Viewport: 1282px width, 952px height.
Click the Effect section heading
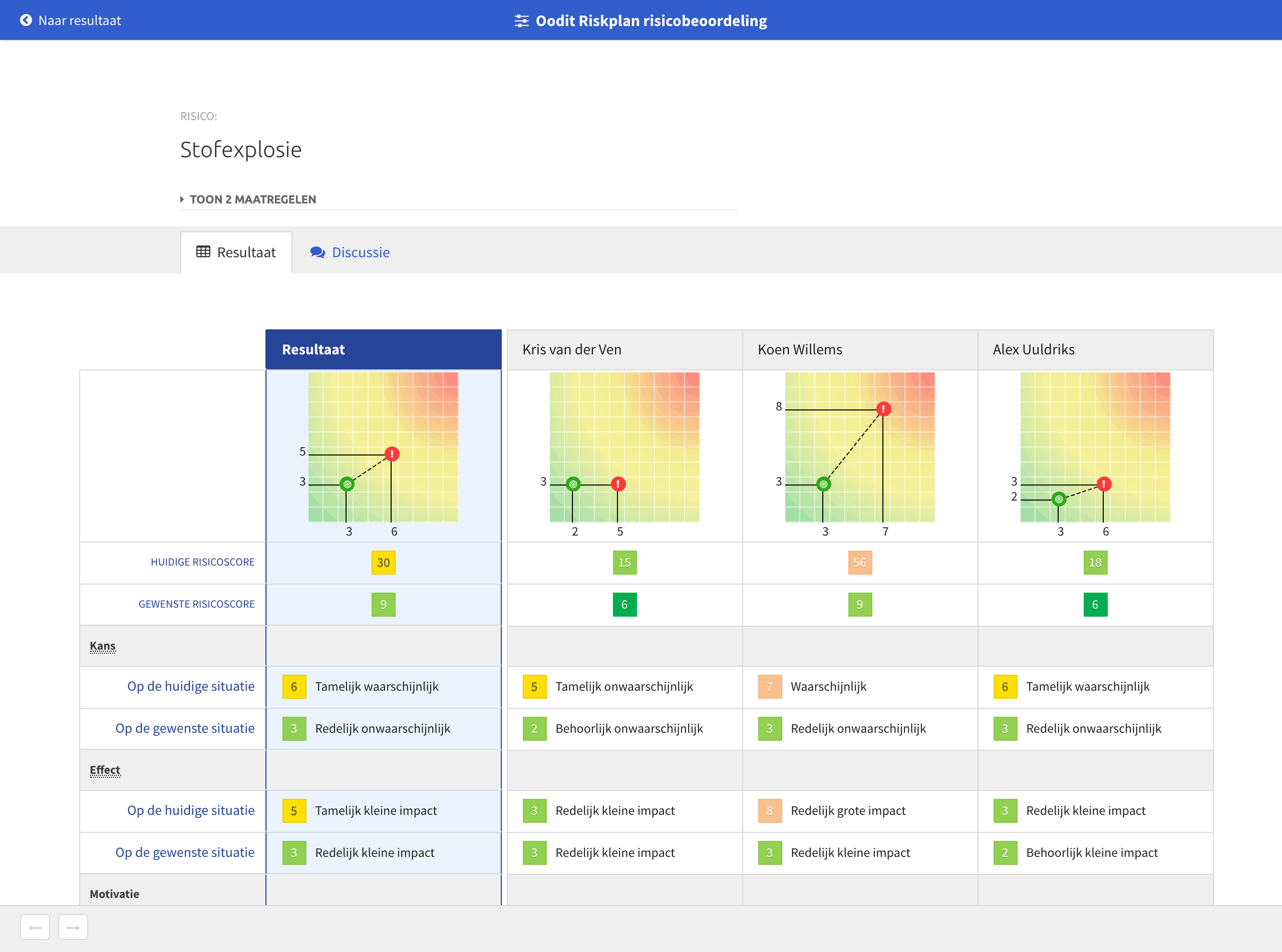[x=105, y=770]
